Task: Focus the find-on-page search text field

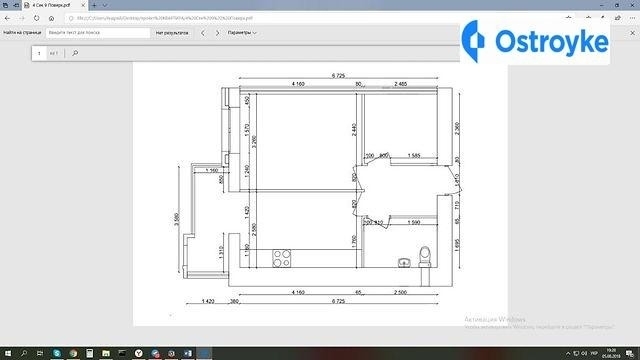Action: click(x=98, y=33)
